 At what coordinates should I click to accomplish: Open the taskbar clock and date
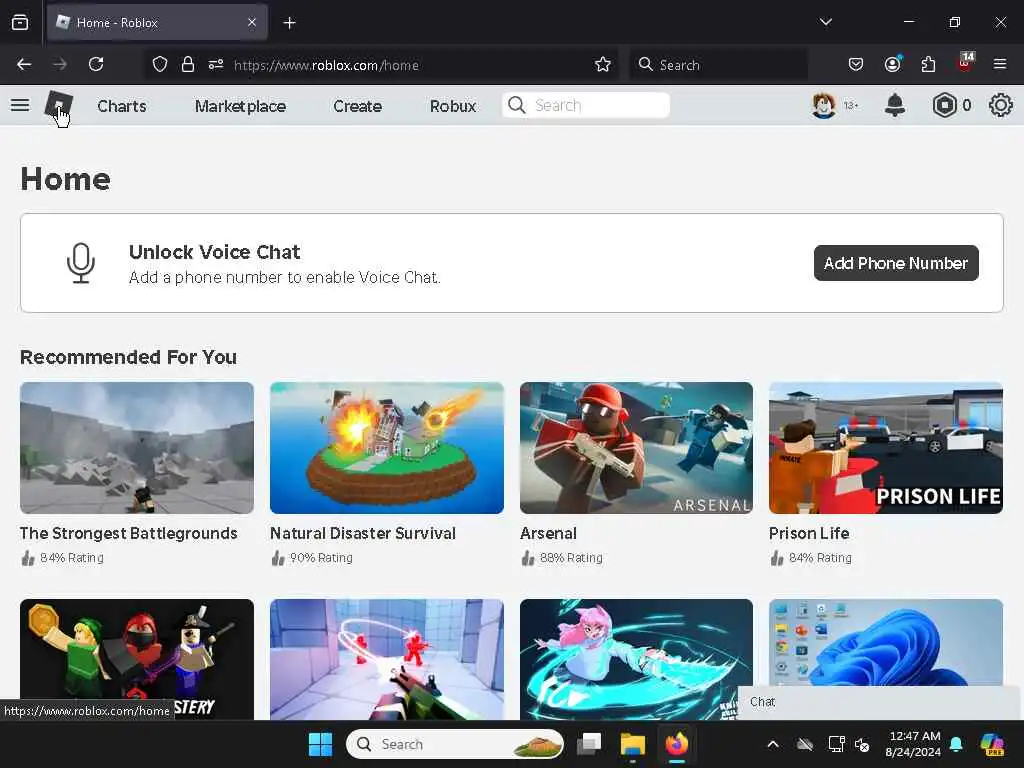click(x=914, y=744)
